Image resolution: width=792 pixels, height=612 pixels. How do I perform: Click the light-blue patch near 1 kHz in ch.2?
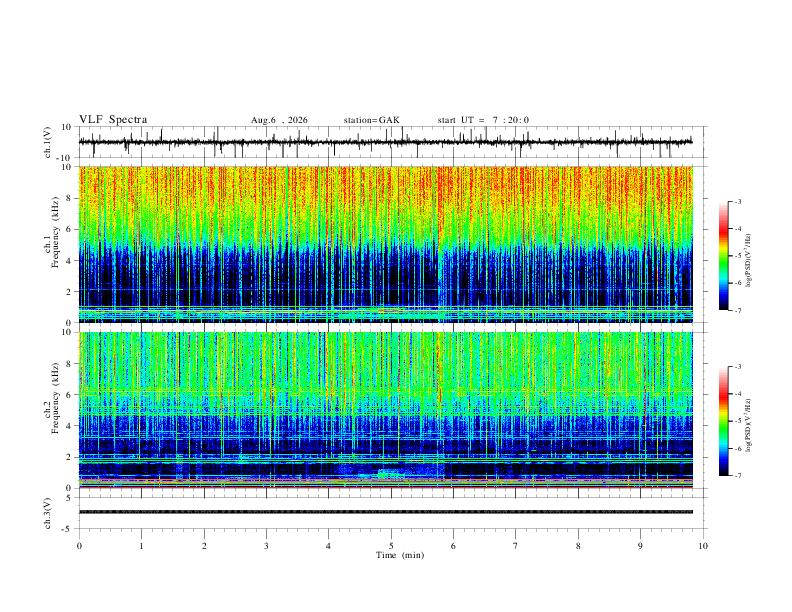click(x=388, y=473)
